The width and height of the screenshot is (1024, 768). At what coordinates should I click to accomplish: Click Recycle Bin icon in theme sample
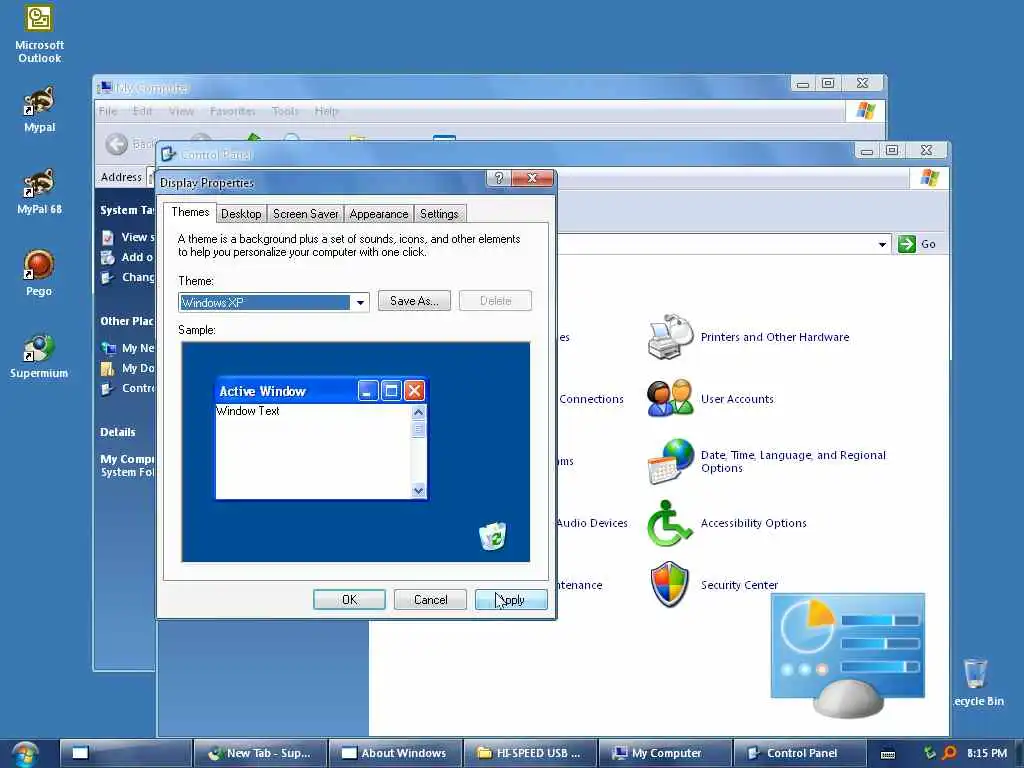[492, 536]
